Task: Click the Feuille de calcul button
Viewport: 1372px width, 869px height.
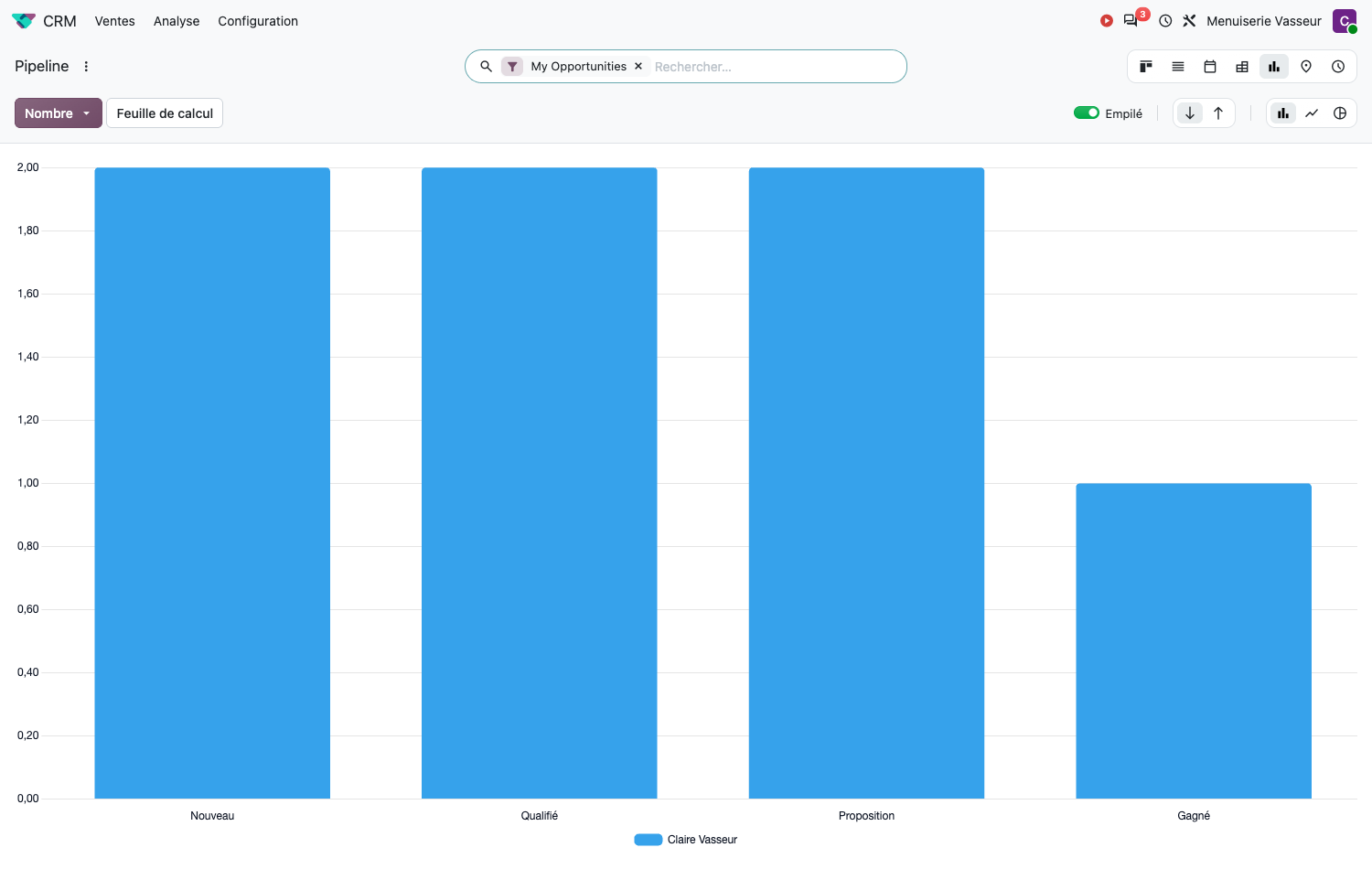Action: [165, 113]
